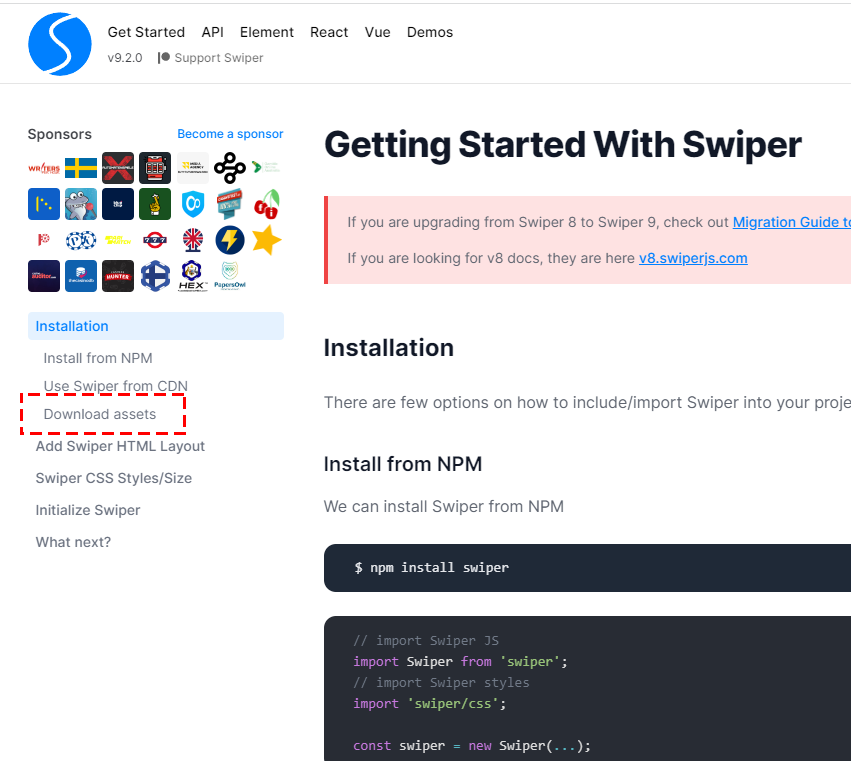Click the Getting Started With Swiper heading
The image size is (851, 761).
click(563, 145)
